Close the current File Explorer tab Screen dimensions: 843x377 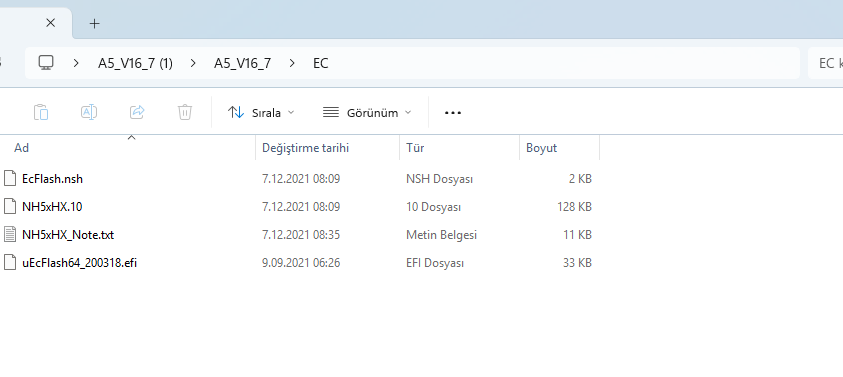point(51,23)
